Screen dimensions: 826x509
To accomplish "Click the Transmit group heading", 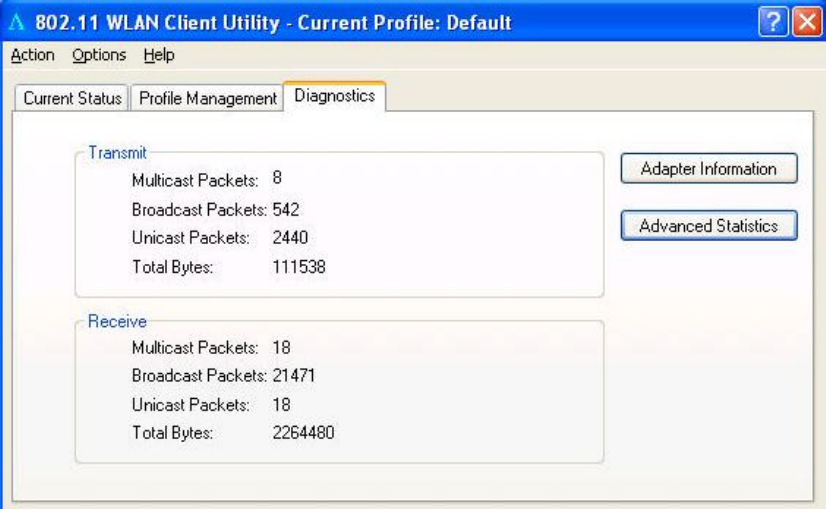I will (117, 153).
